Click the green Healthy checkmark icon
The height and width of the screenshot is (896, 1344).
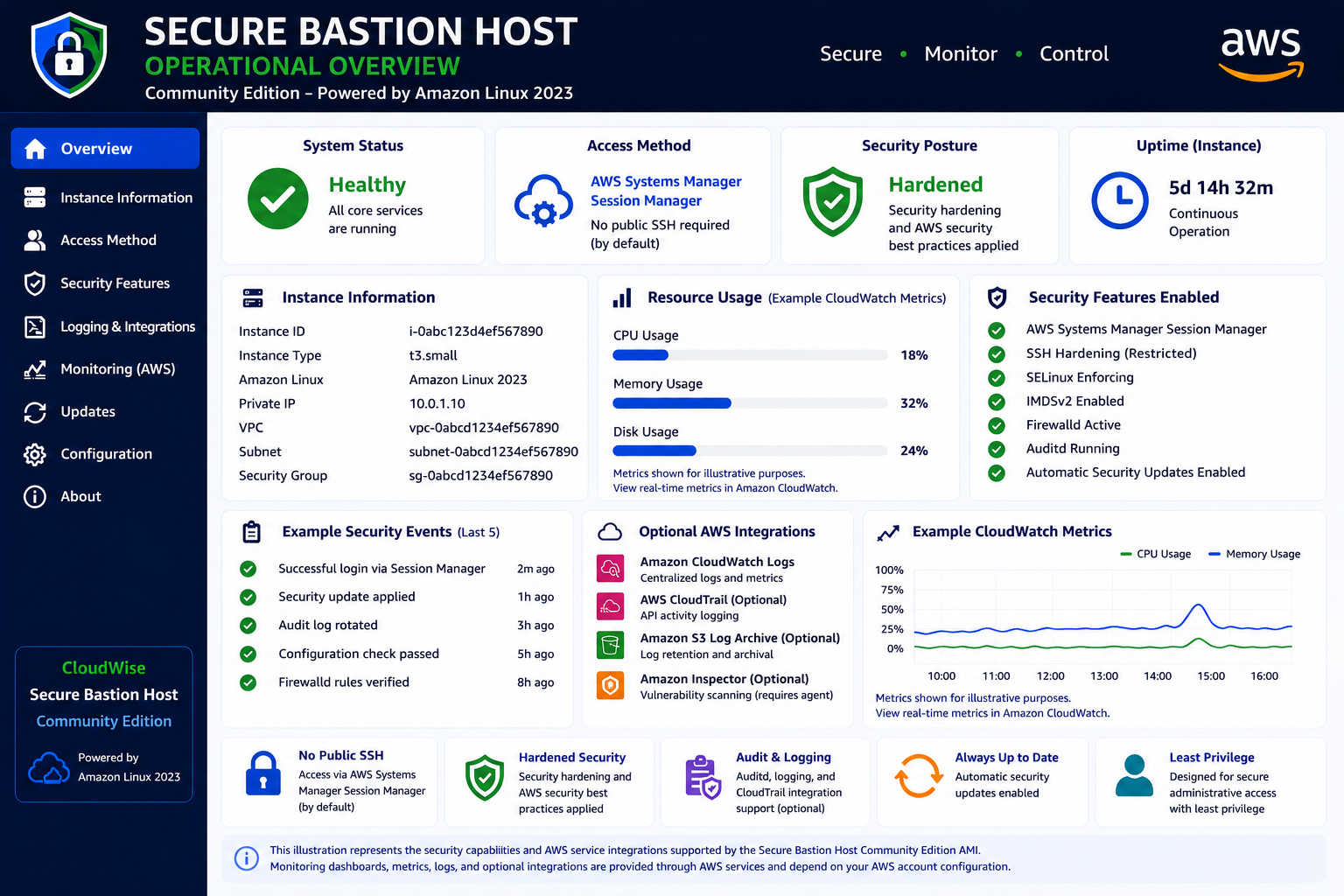(278, 199)
